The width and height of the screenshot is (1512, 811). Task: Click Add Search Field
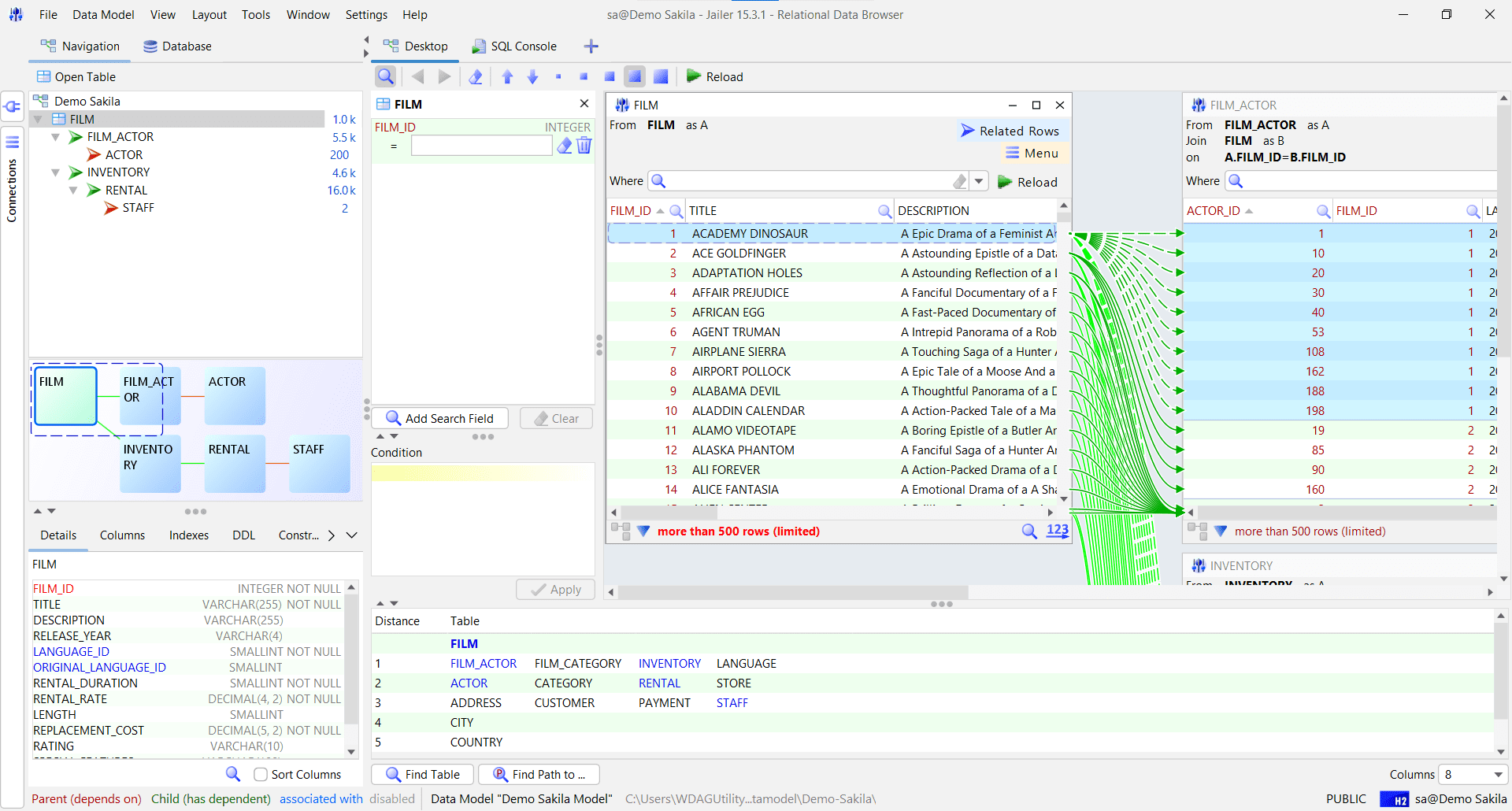coord(439,418)
